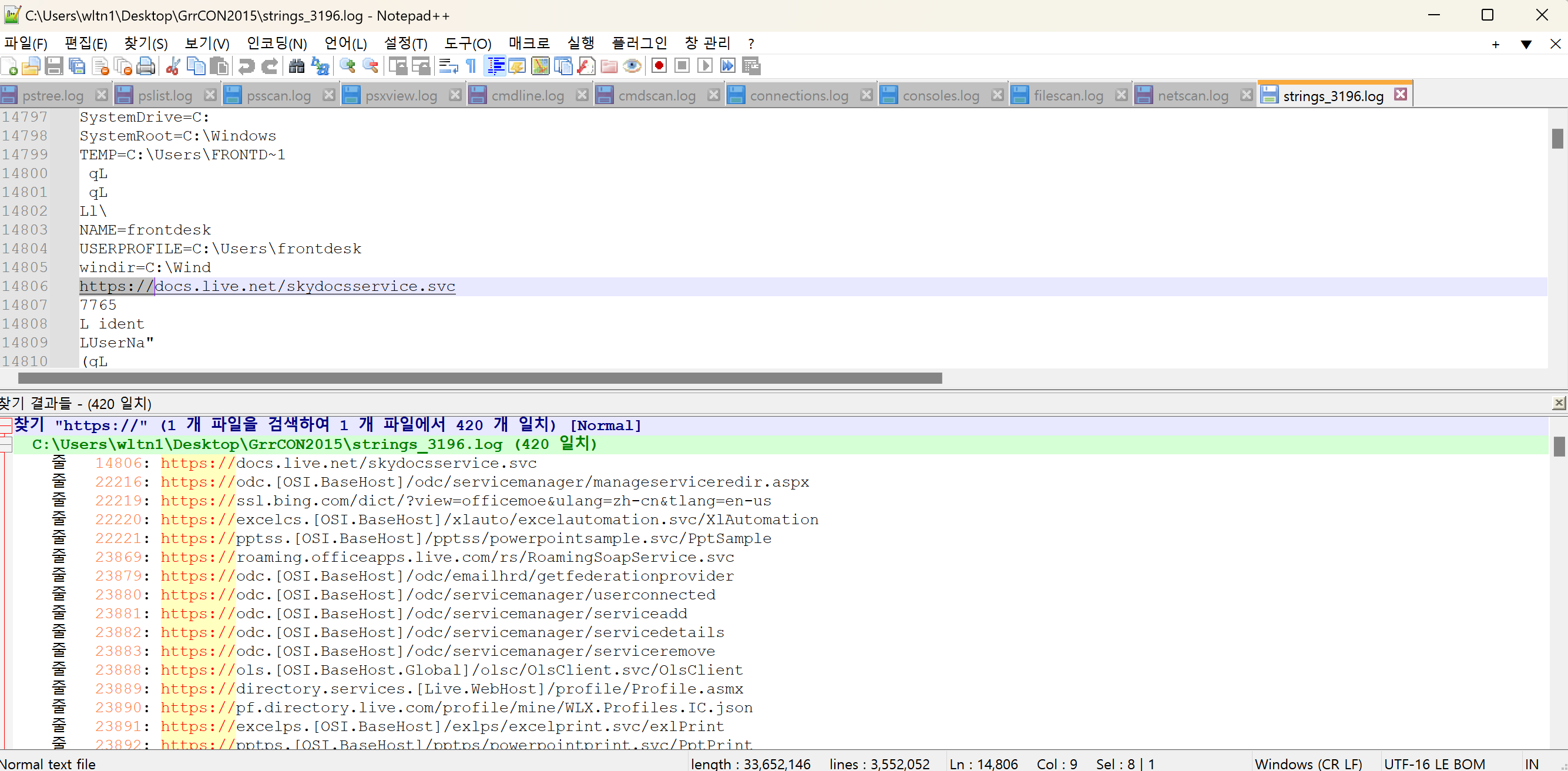Open the user defined language icon
The width and height of the screenshot is (1568, 771).
click(518, 66)
